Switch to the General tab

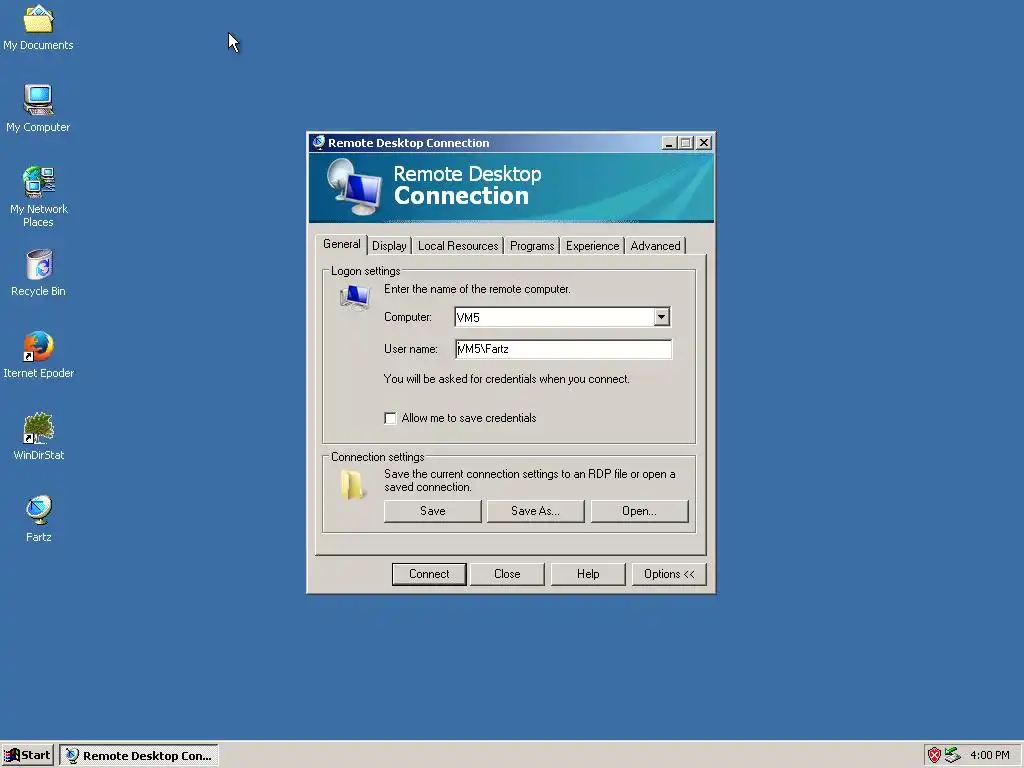pyautogui.click(x=342, y=244)
